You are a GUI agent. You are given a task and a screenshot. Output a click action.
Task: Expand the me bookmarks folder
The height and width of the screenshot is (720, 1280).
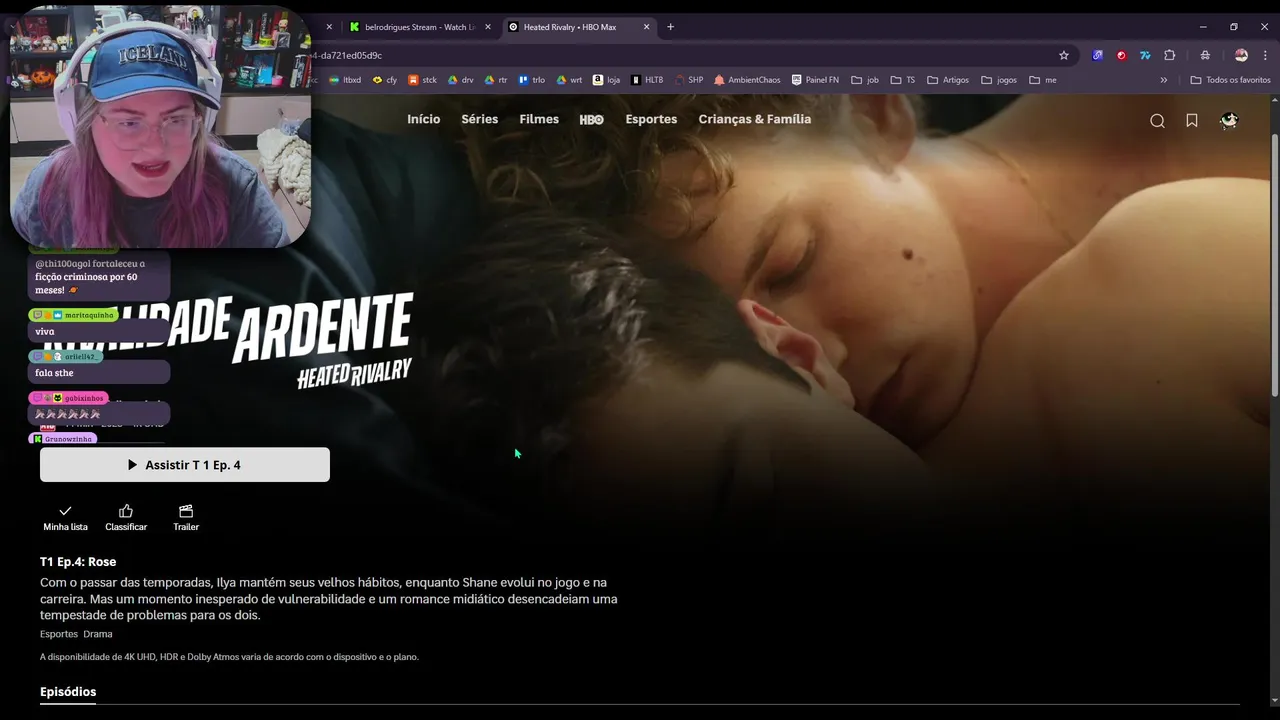click(x=1043, y=80)
